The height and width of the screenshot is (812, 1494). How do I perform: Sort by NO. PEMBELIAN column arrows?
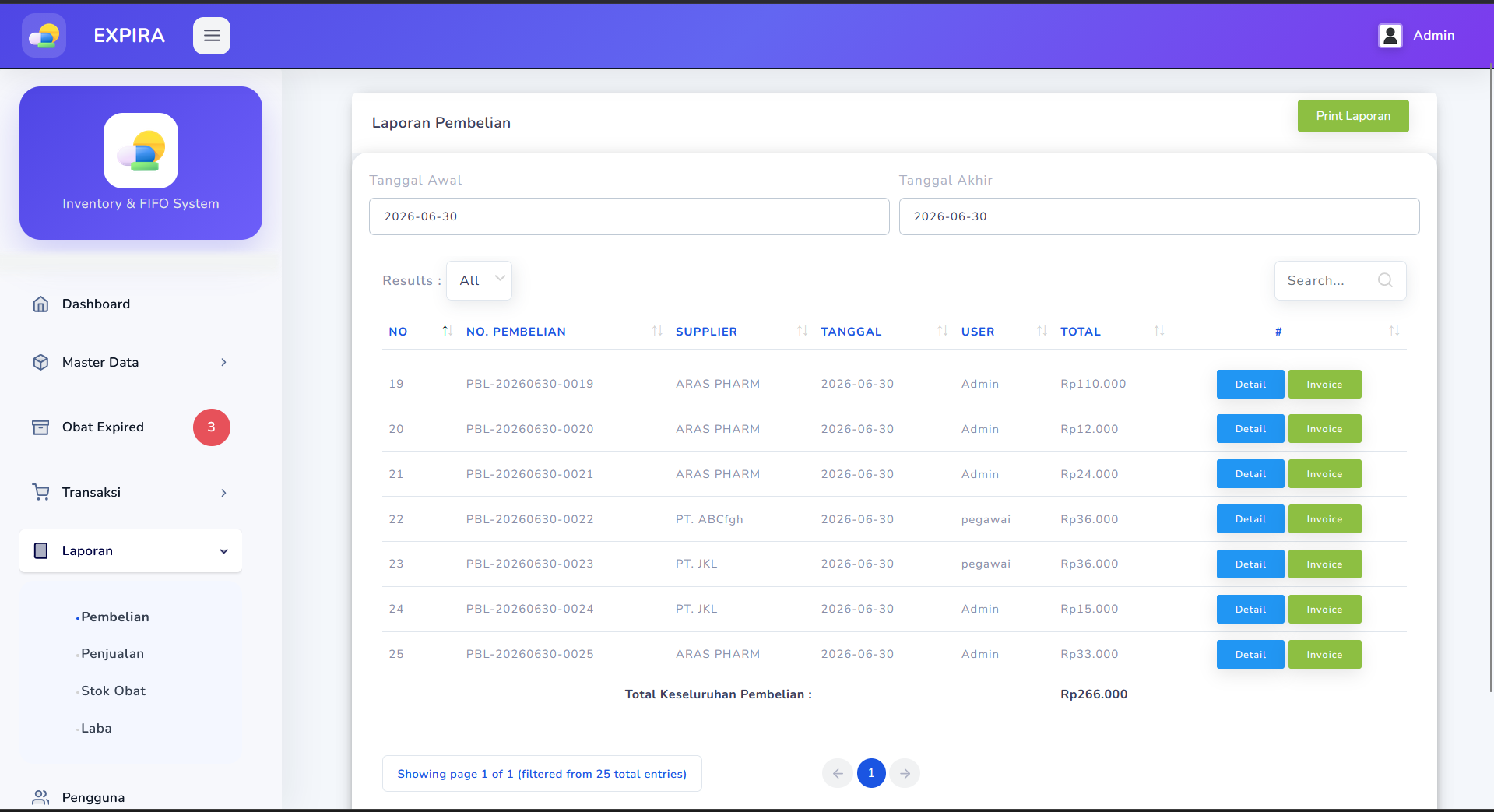(657, 331)
